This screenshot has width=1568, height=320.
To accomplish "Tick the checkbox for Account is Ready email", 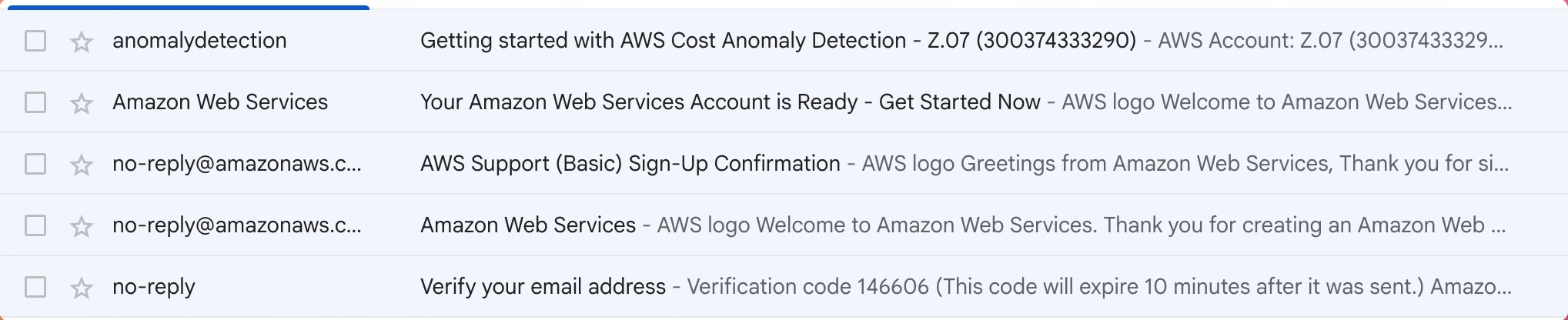I will click(35, 102).
